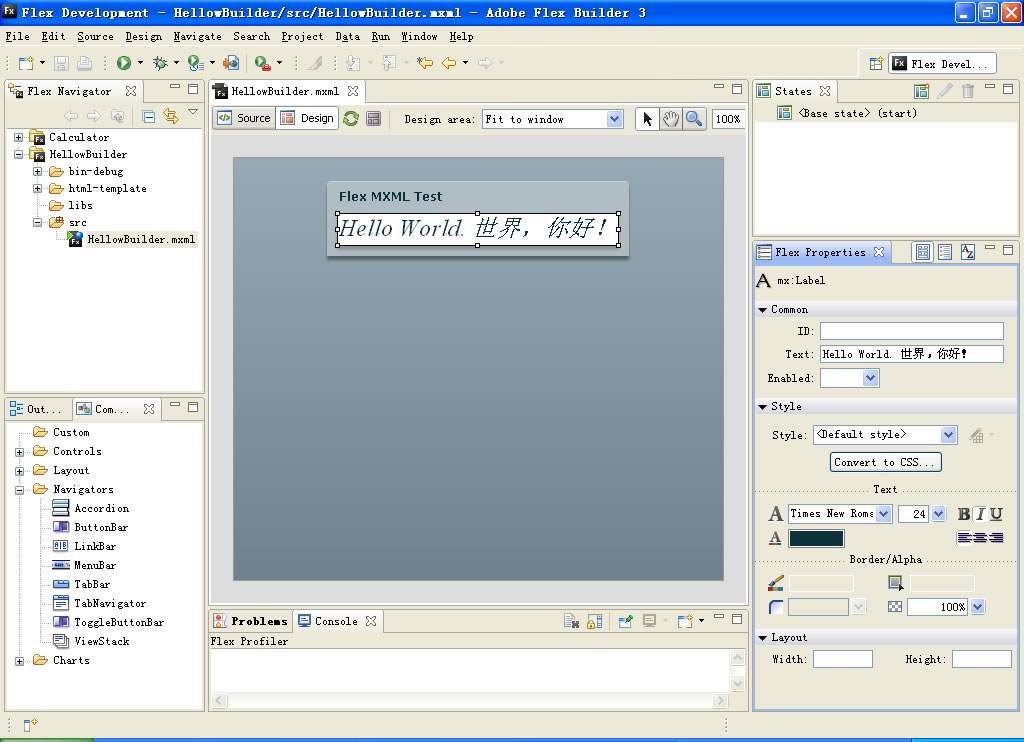Switch to the Problems tab
Viewport: 1024px width, 742px height.
pyautogui.click(x=251, y=621)
